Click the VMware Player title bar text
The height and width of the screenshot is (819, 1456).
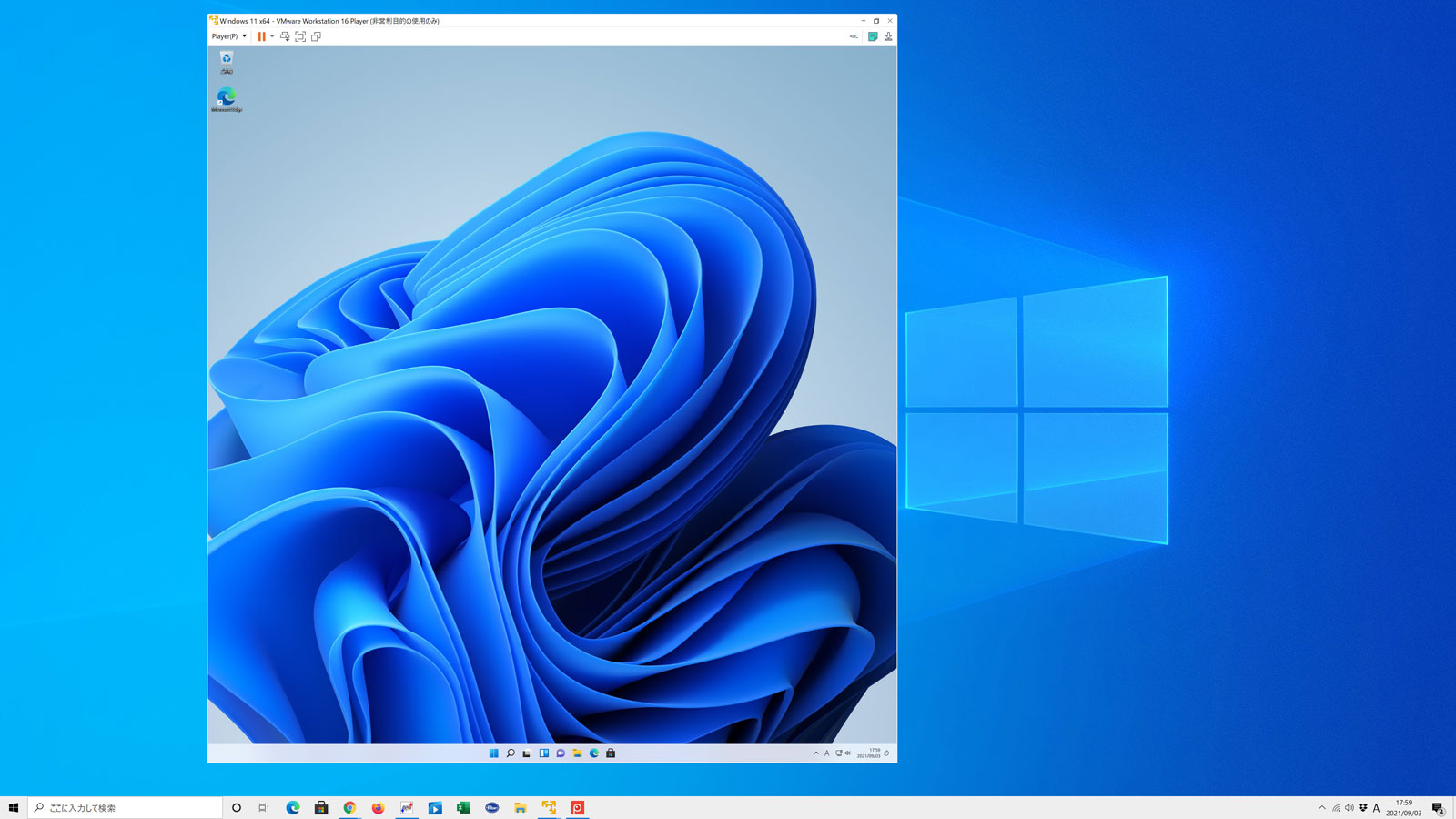pyautogui.click(x=329, y=21)
